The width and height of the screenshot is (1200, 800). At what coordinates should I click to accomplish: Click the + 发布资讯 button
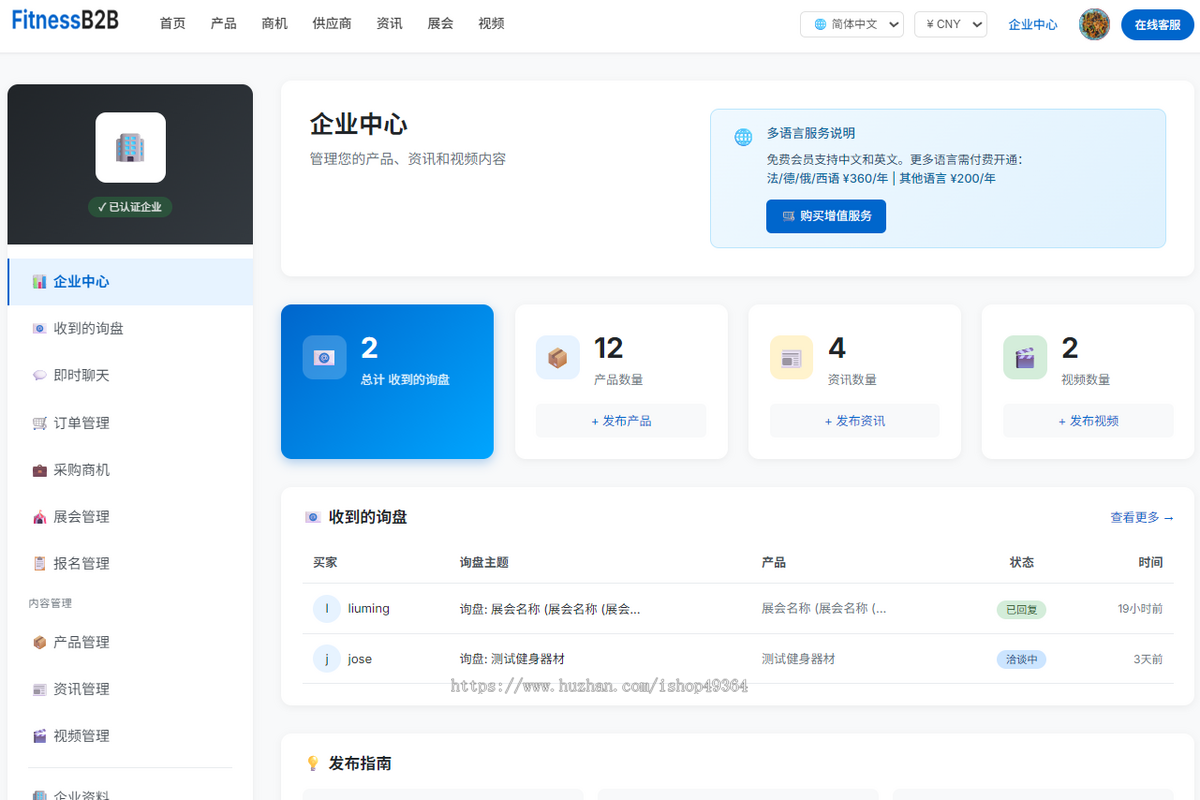tap(855, 421)
